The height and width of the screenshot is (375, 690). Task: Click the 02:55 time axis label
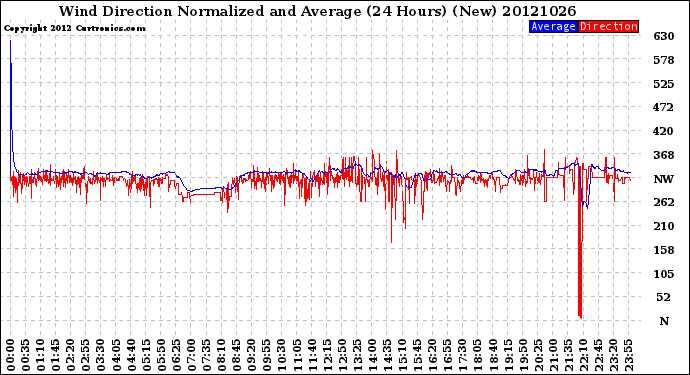(86, 355)
